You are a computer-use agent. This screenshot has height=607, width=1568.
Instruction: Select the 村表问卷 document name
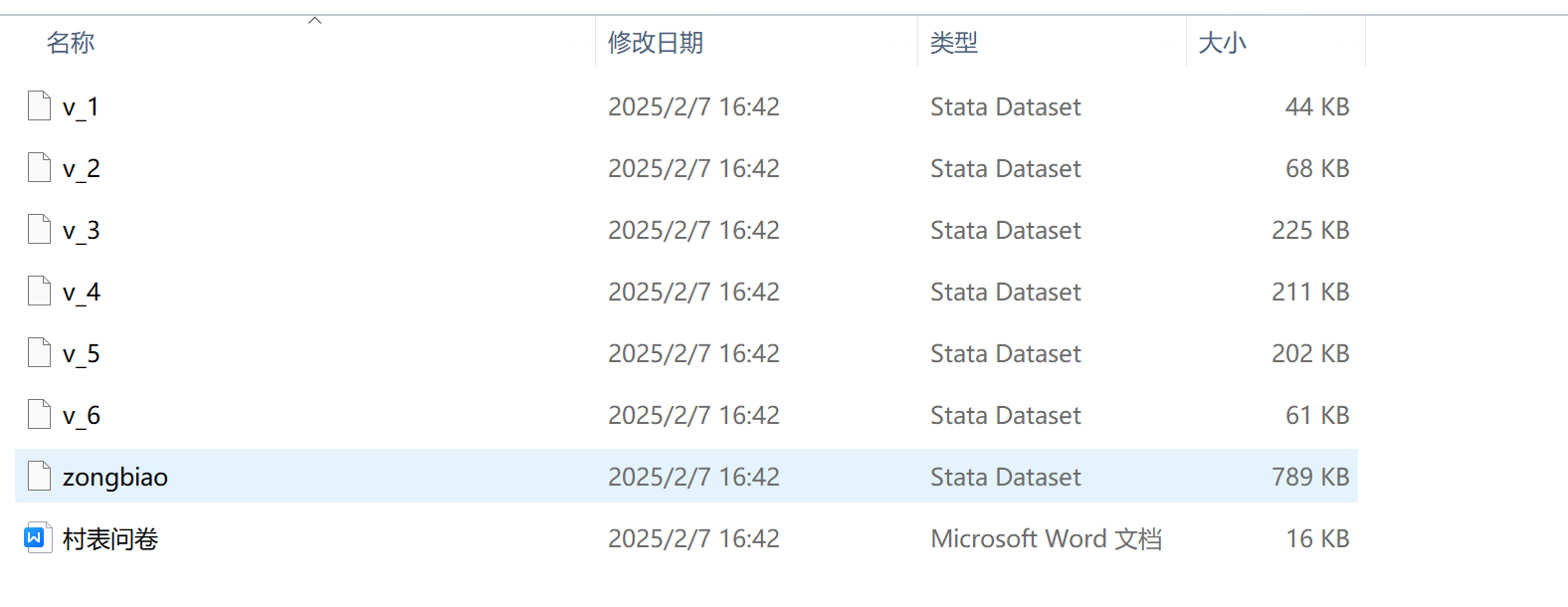[110, 539]
